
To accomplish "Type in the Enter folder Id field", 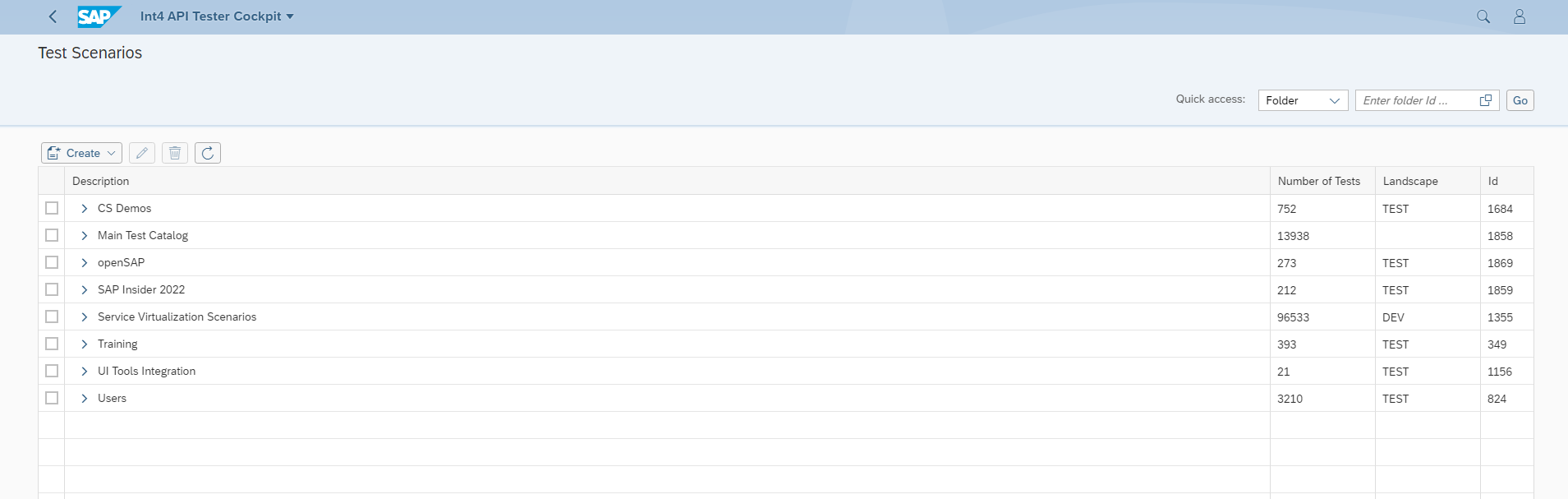I will (1414, 100).
